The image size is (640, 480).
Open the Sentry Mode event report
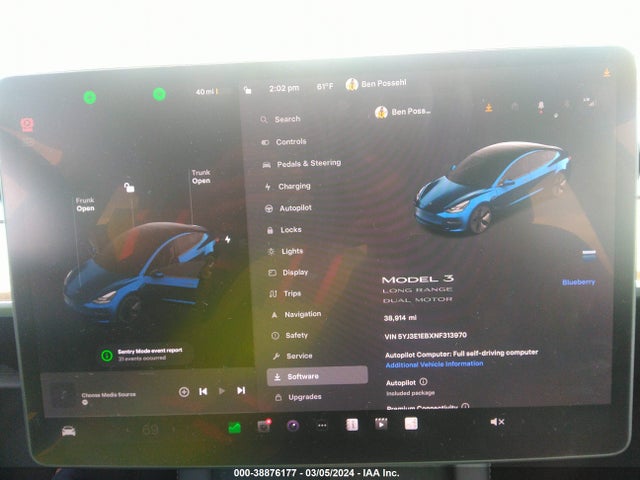coord(142,354)
